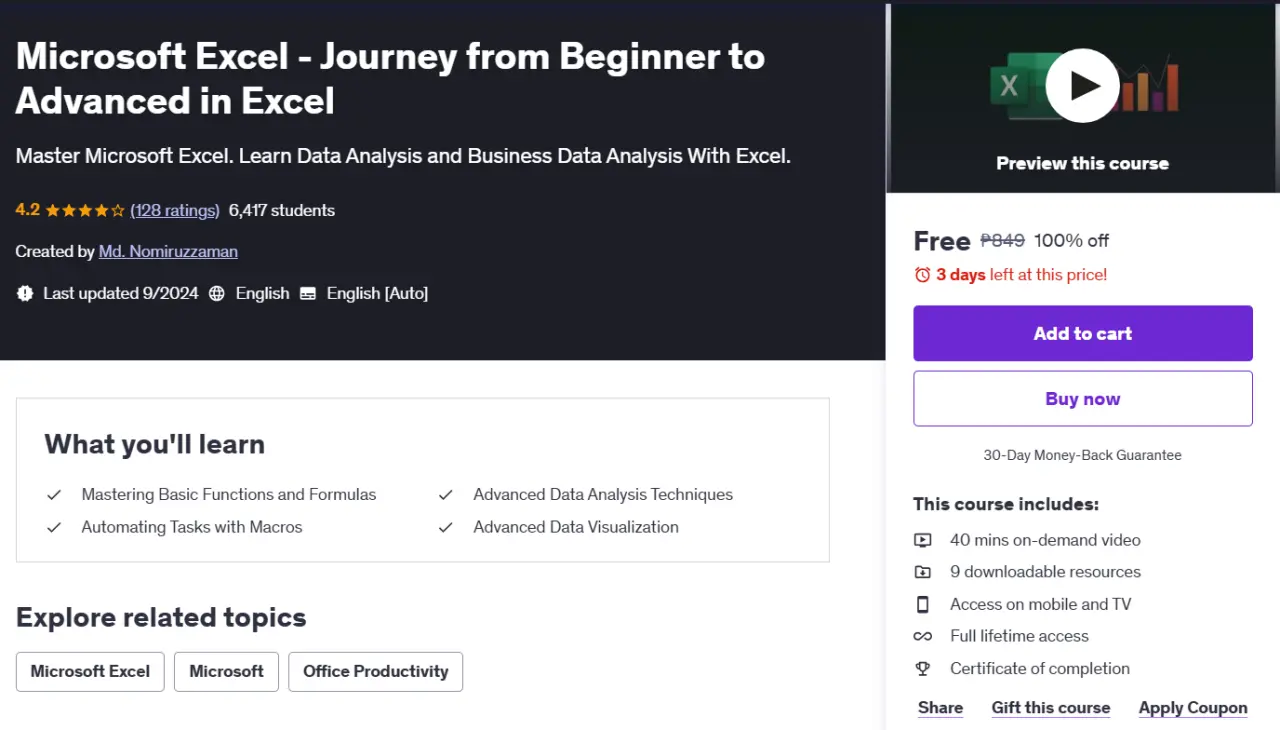Click Share link
Screen dimensions: 1280x730
940,707
